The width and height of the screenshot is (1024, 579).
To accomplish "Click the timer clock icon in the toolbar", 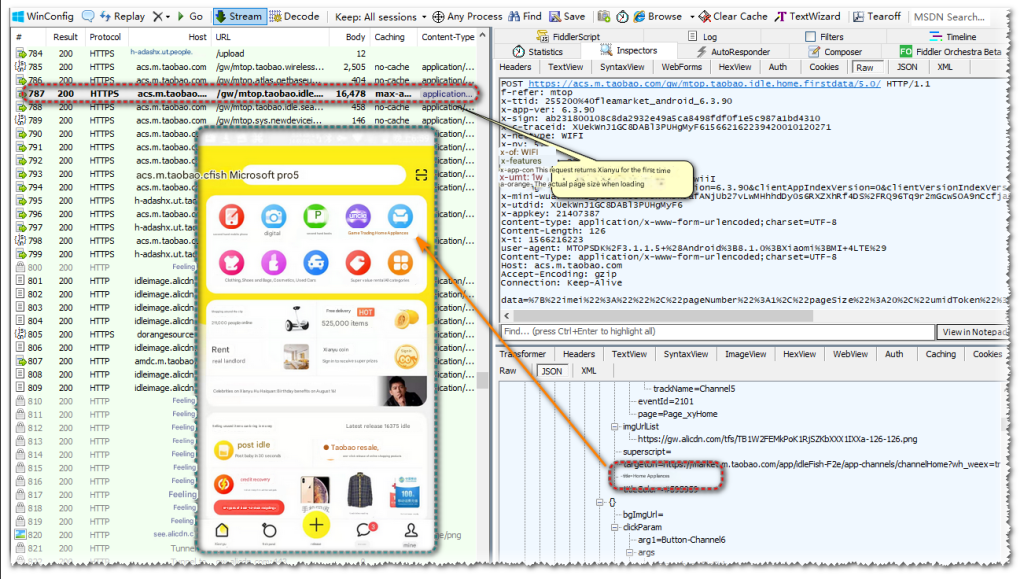I will click(x=622, y=16).
